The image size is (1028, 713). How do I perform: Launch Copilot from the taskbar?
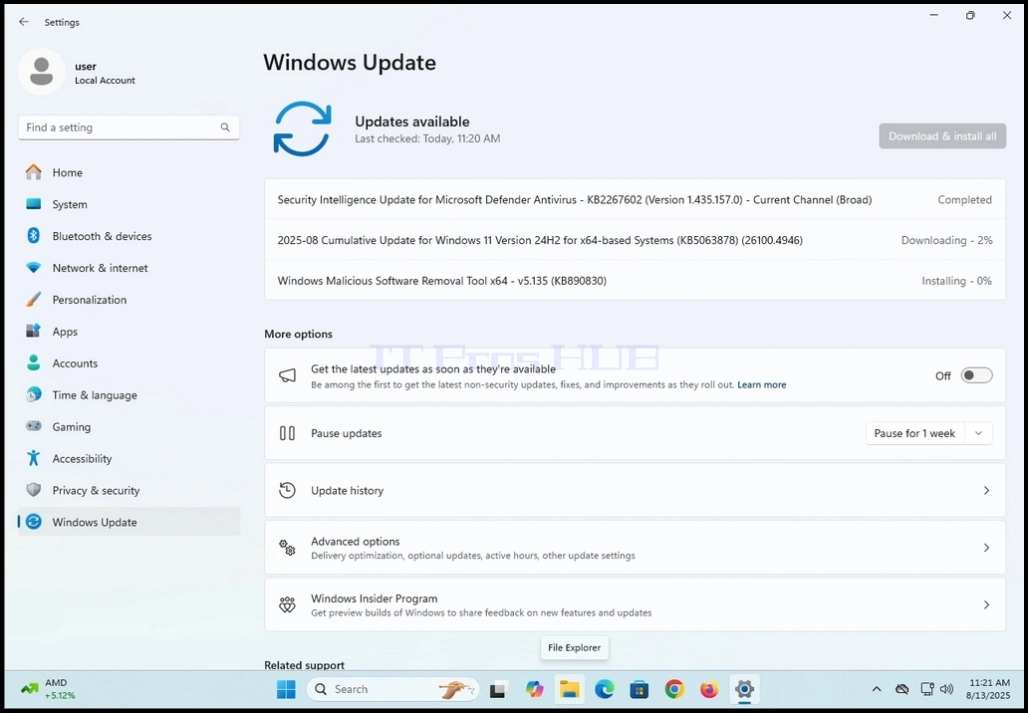click(x=534, y=689)
